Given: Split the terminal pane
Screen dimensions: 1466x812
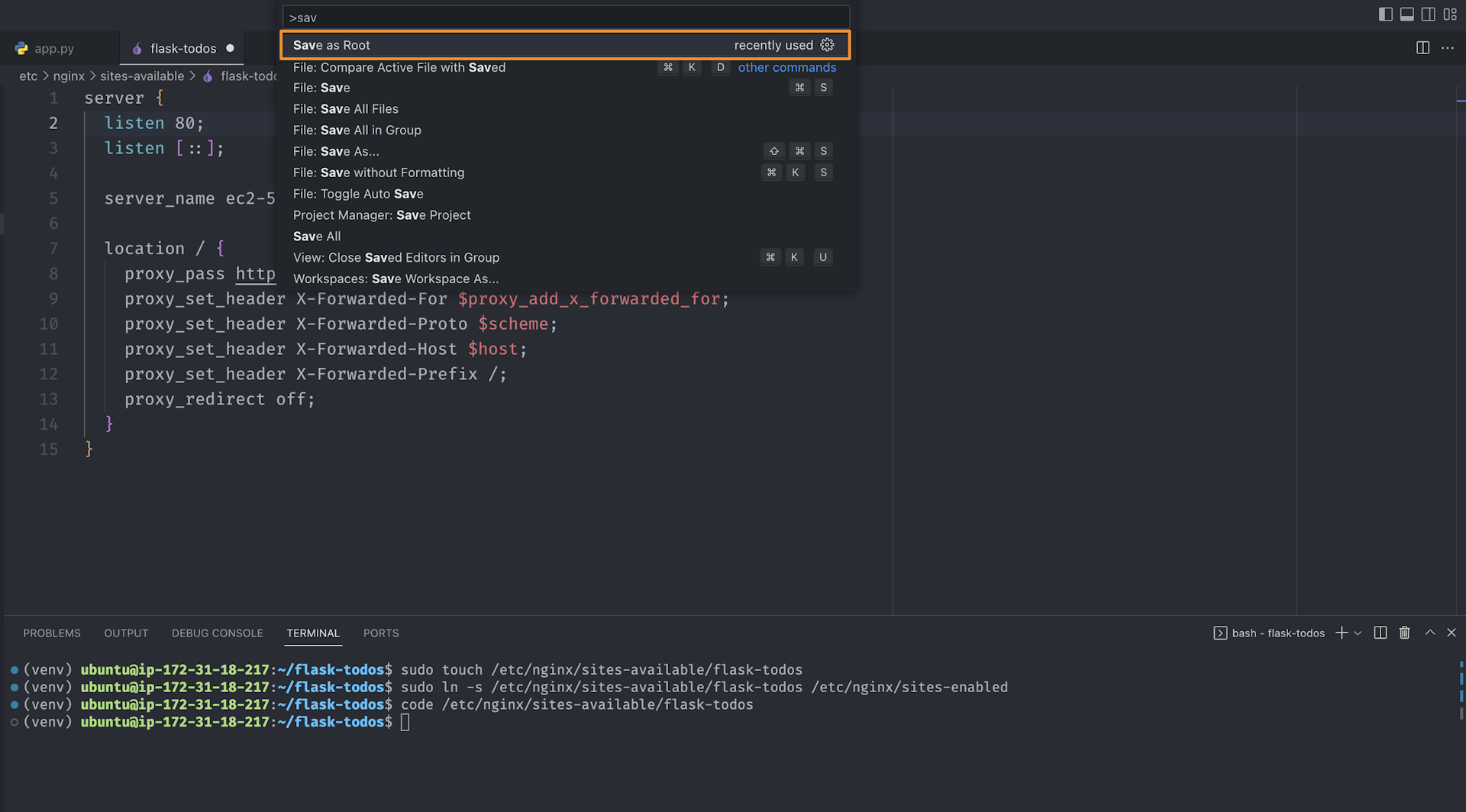Looking at the screenshot, I should click(x=1380, y=633).
